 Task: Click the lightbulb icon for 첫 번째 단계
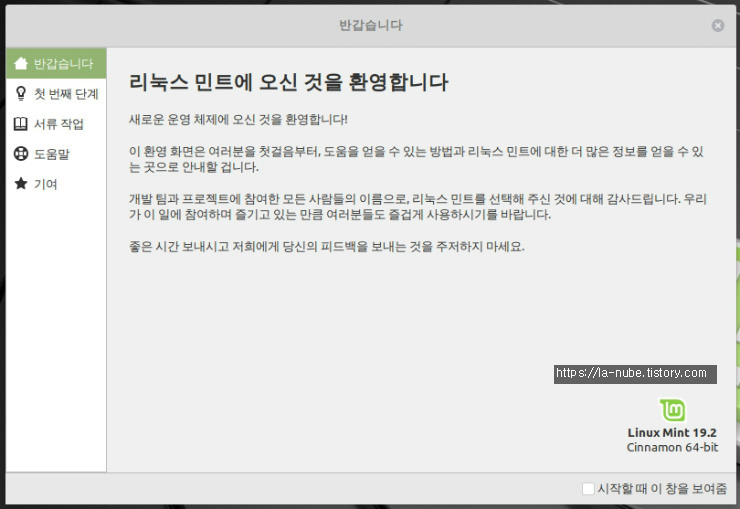click(21, 93)
